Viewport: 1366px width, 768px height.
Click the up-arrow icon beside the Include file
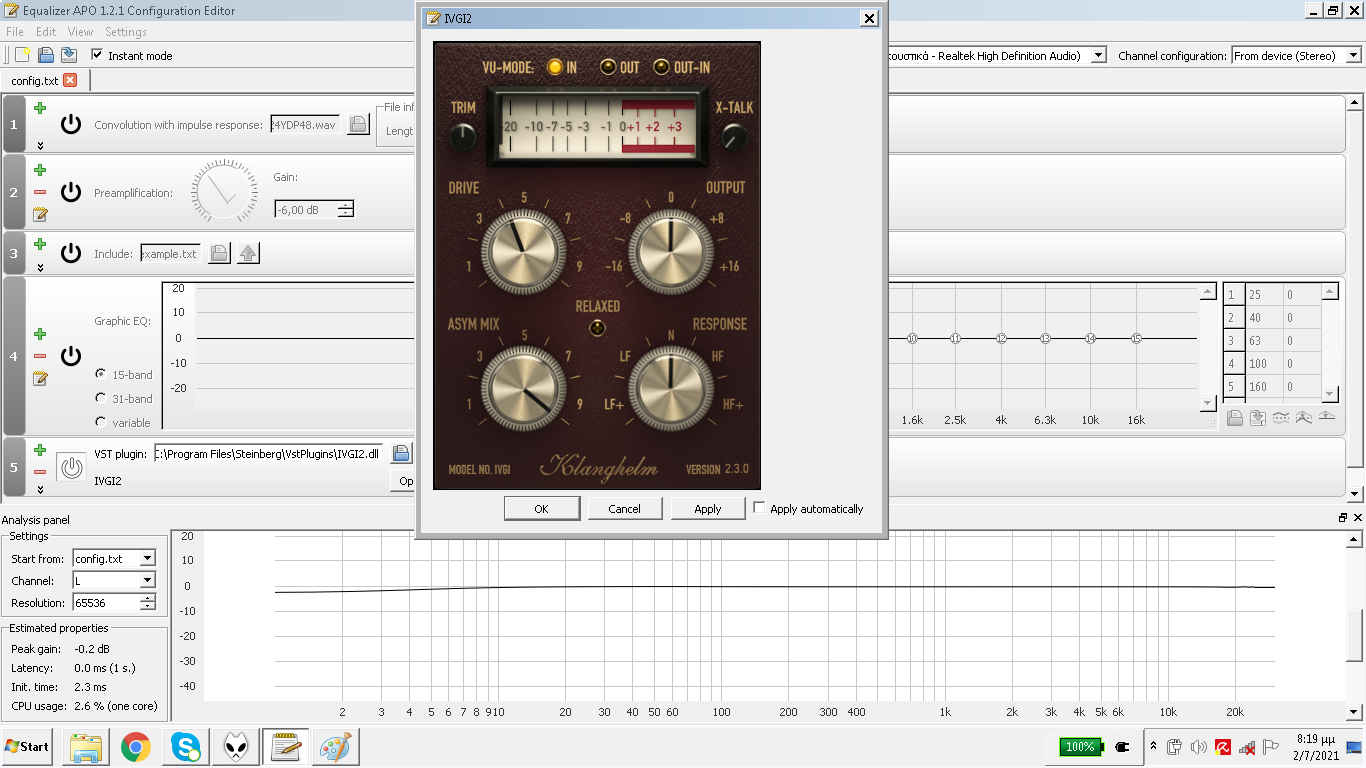pos(248,254)
